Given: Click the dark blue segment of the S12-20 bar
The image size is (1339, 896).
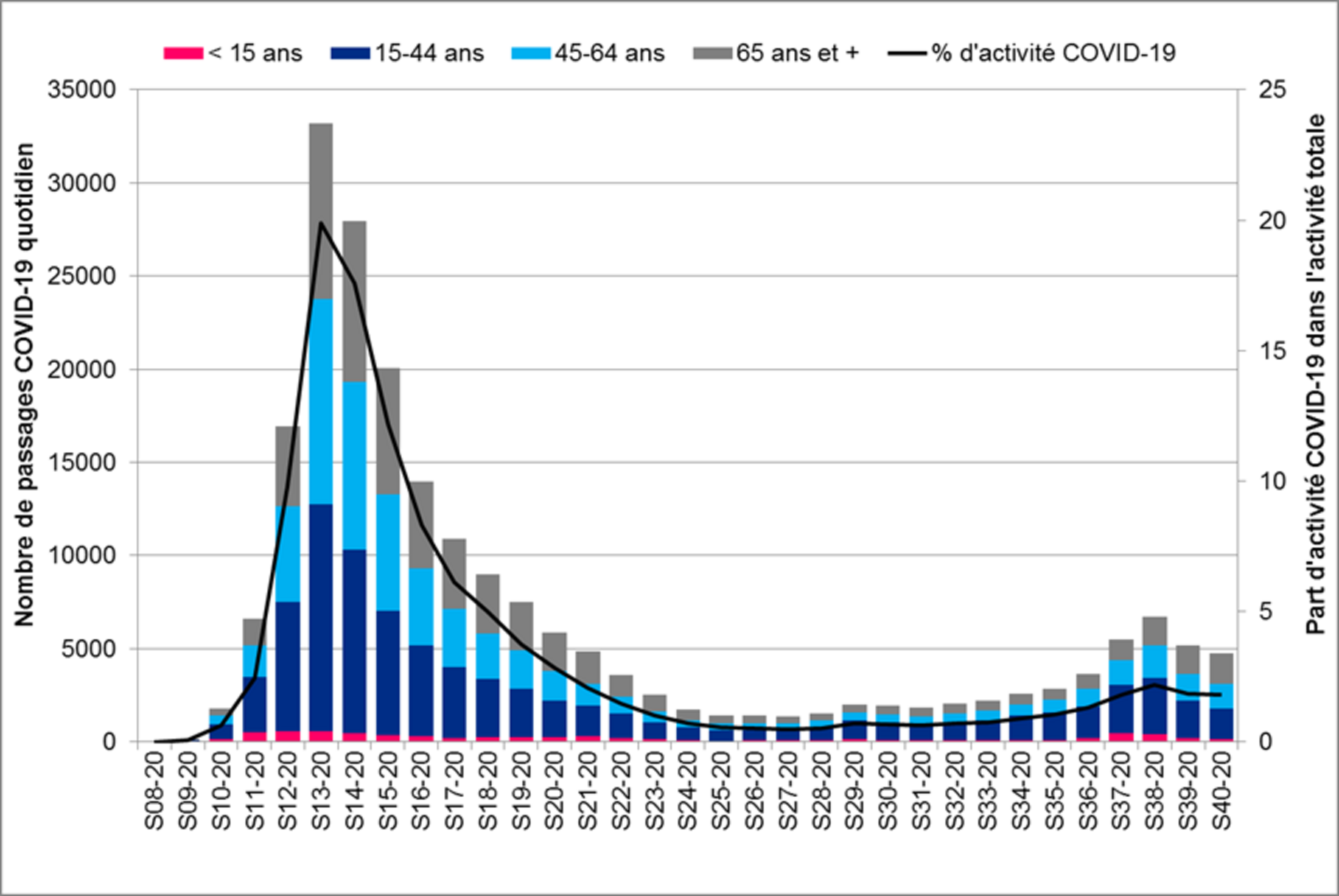Looking at the screenshot, I should (287, 667).
